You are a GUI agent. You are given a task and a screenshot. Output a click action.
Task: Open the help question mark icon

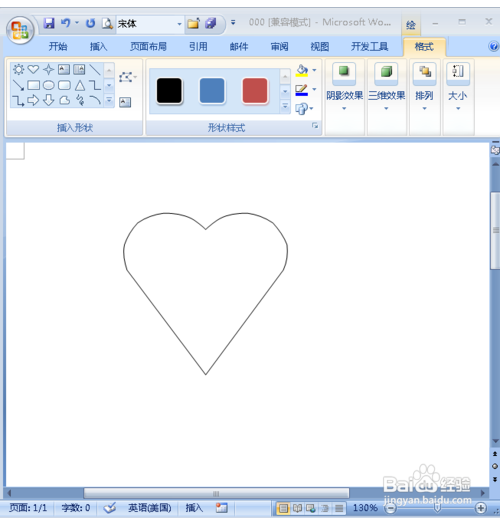(x=494, y=46)
